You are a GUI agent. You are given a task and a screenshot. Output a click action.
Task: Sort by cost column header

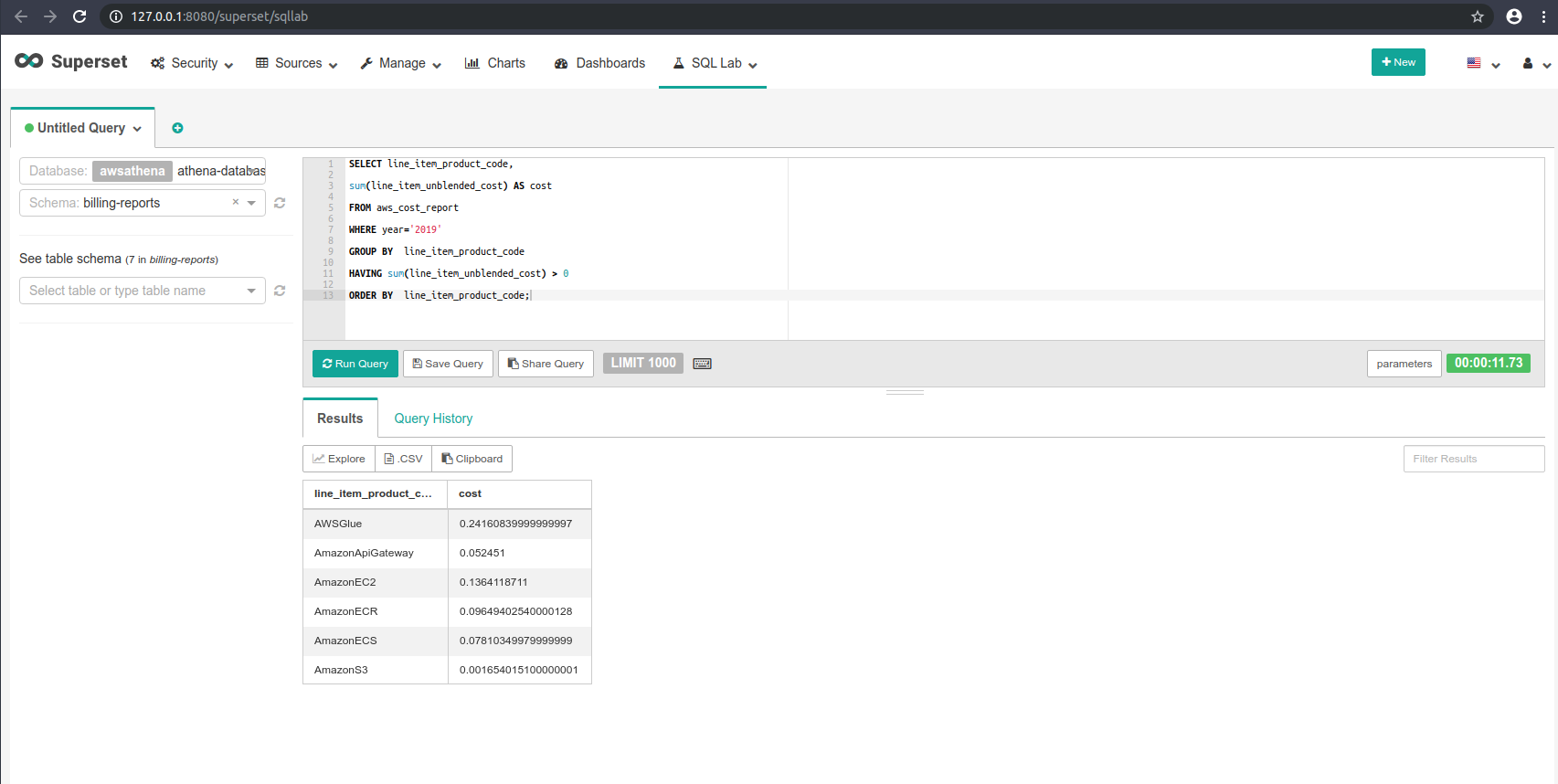click(519, 493)
